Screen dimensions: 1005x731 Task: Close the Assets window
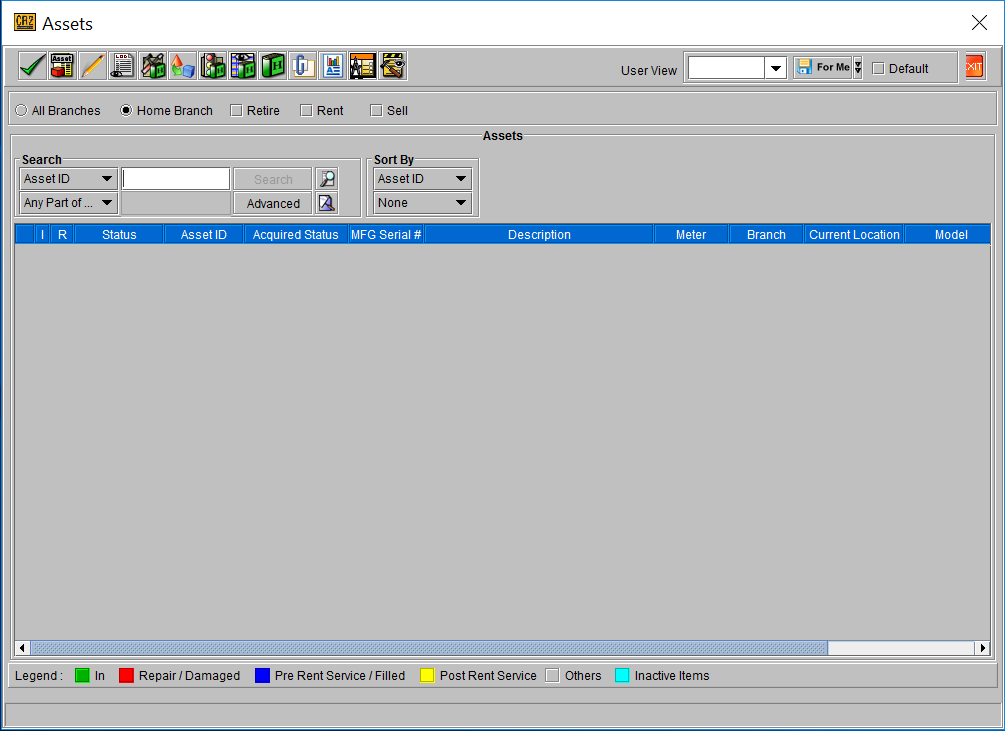979,23
